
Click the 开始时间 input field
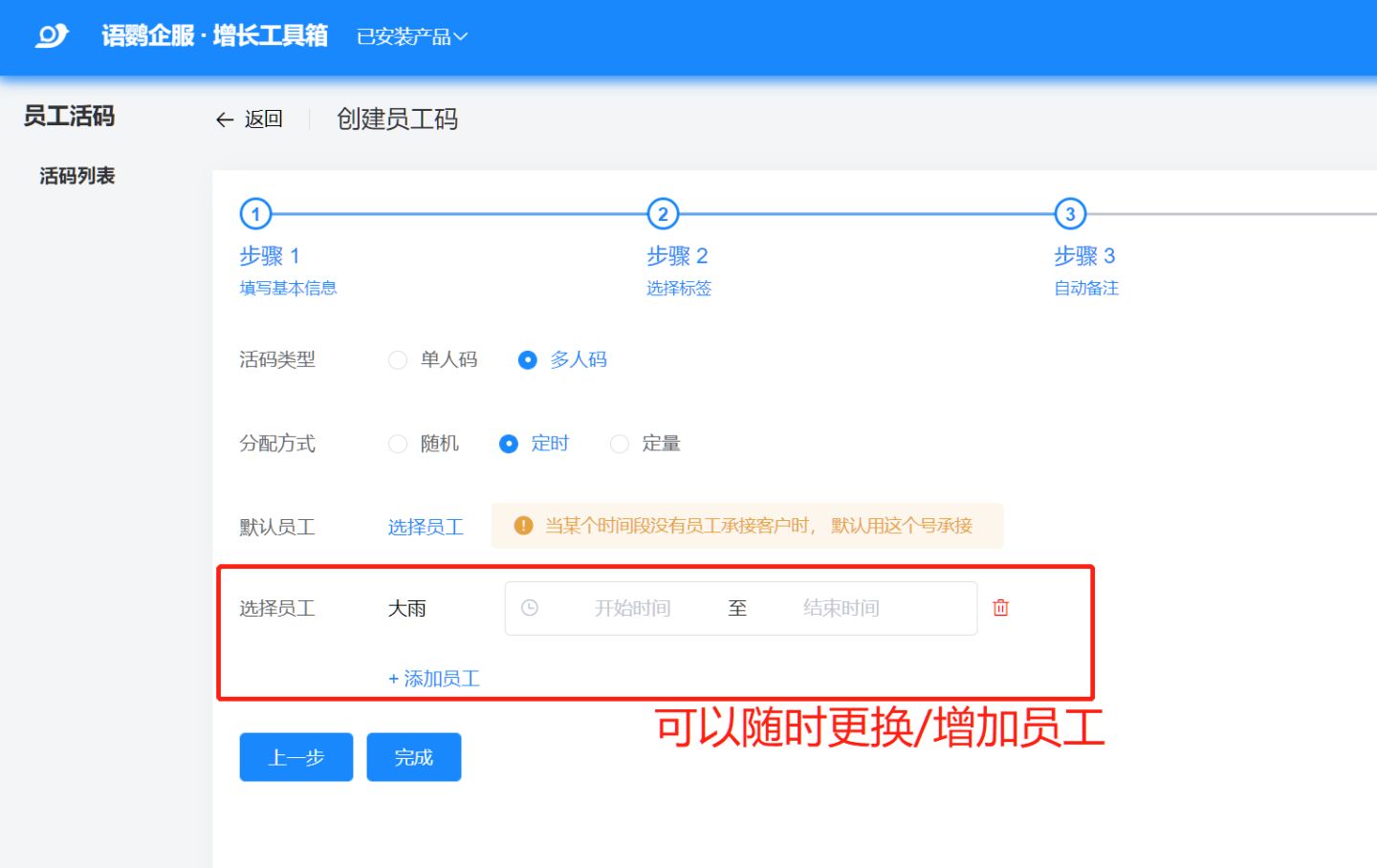pos(632,608)
